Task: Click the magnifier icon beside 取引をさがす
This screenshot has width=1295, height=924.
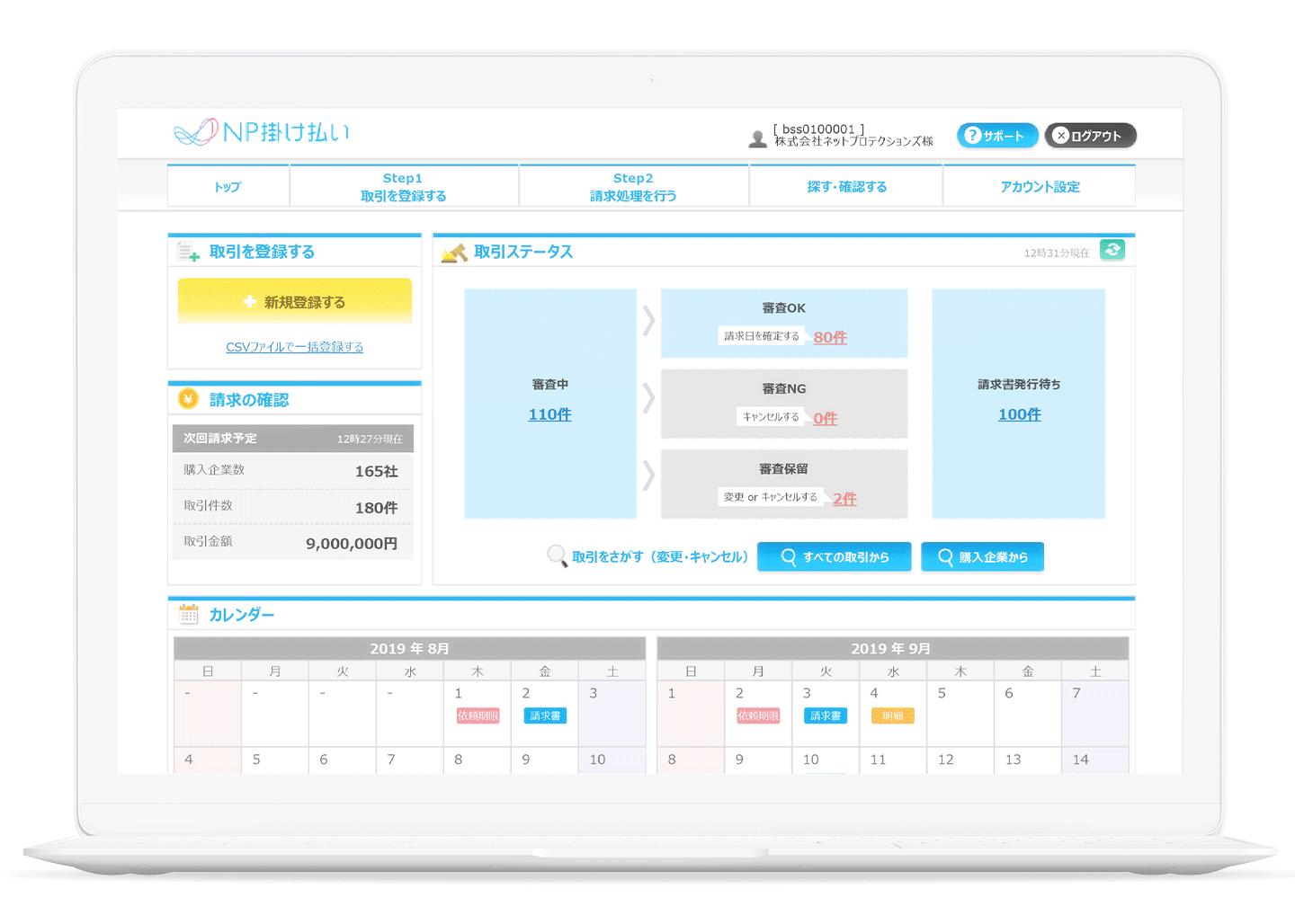Action: [557, 556]
